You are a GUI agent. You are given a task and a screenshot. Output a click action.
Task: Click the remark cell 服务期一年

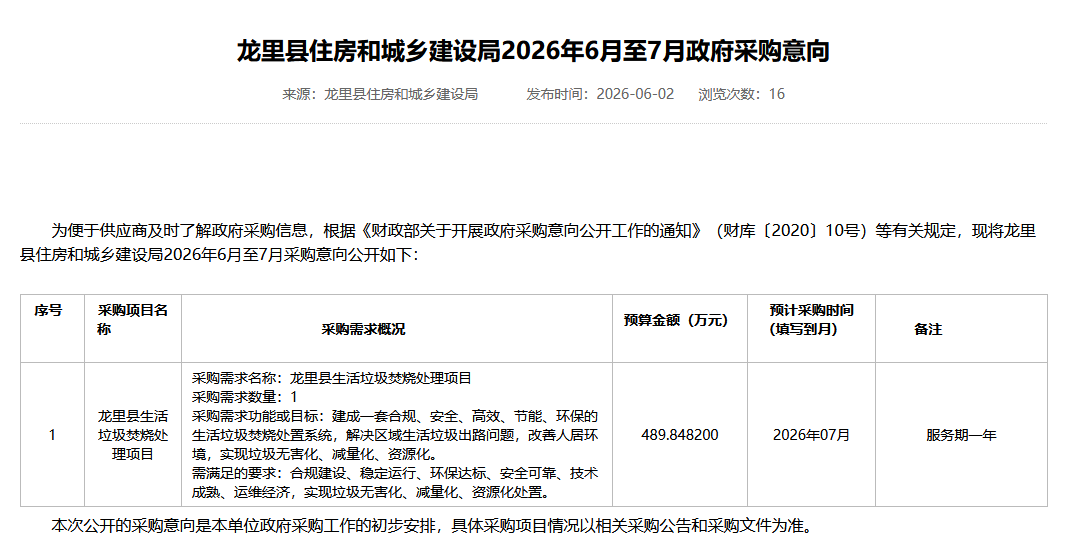(x=961, y=435)
